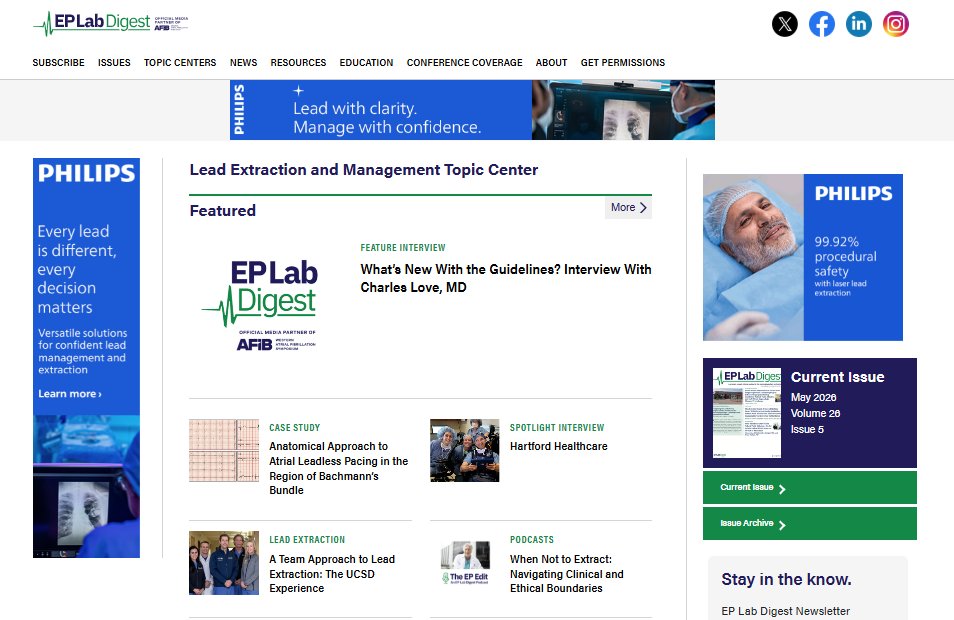Open the GET PERMISSIONS menu item

(x=622, y=63)
